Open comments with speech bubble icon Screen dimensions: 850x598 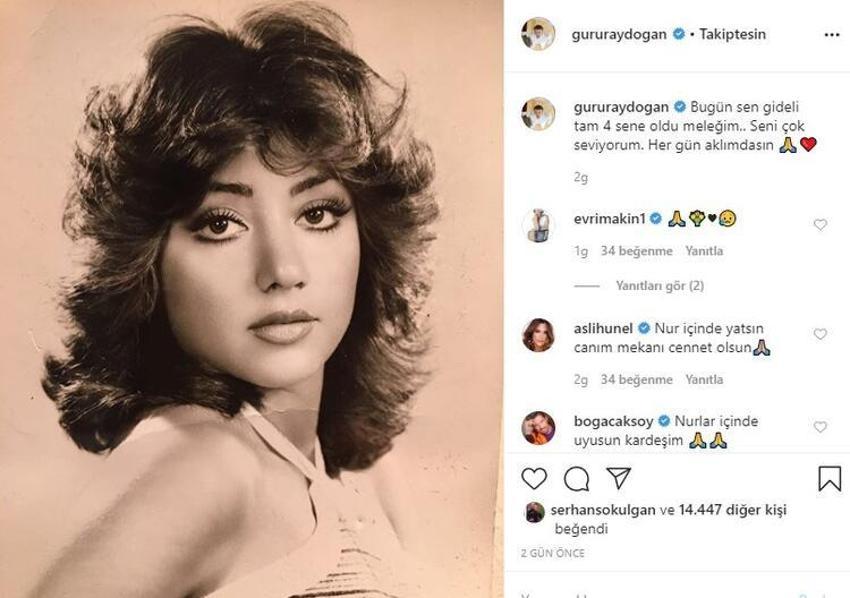click(576, 479)
